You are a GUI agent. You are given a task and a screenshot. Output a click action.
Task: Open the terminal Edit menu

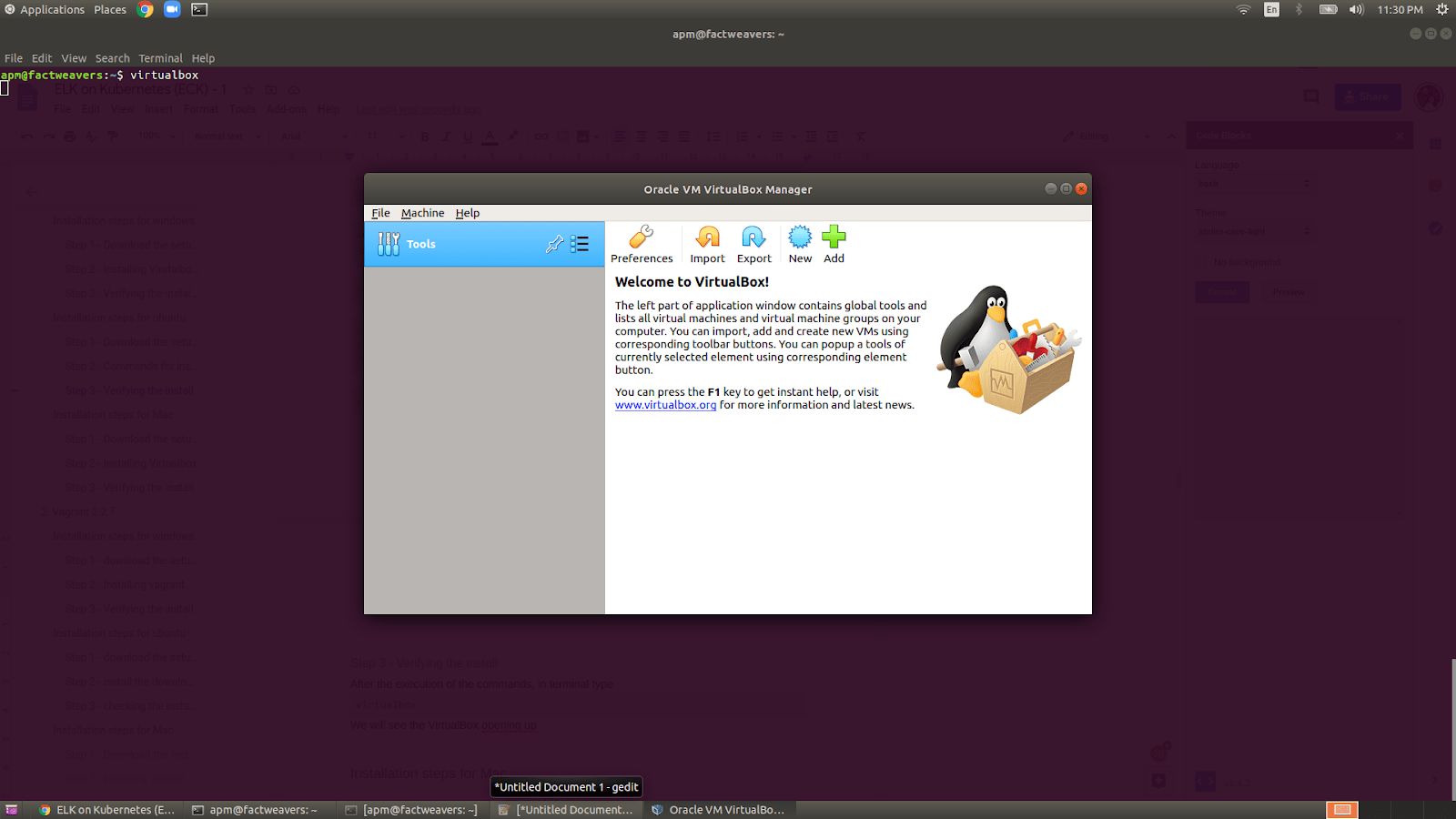pyautogui.click(x=42, y=58)
